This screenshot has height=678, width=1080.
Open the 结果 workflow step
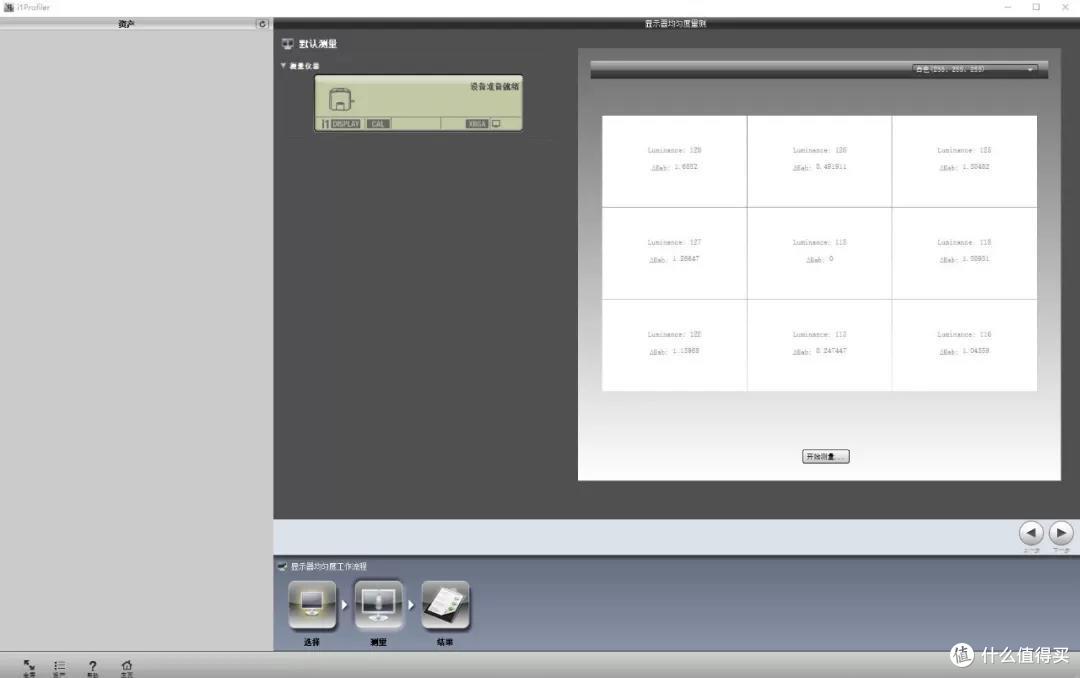pyautogui.click(x=445, y=605)
